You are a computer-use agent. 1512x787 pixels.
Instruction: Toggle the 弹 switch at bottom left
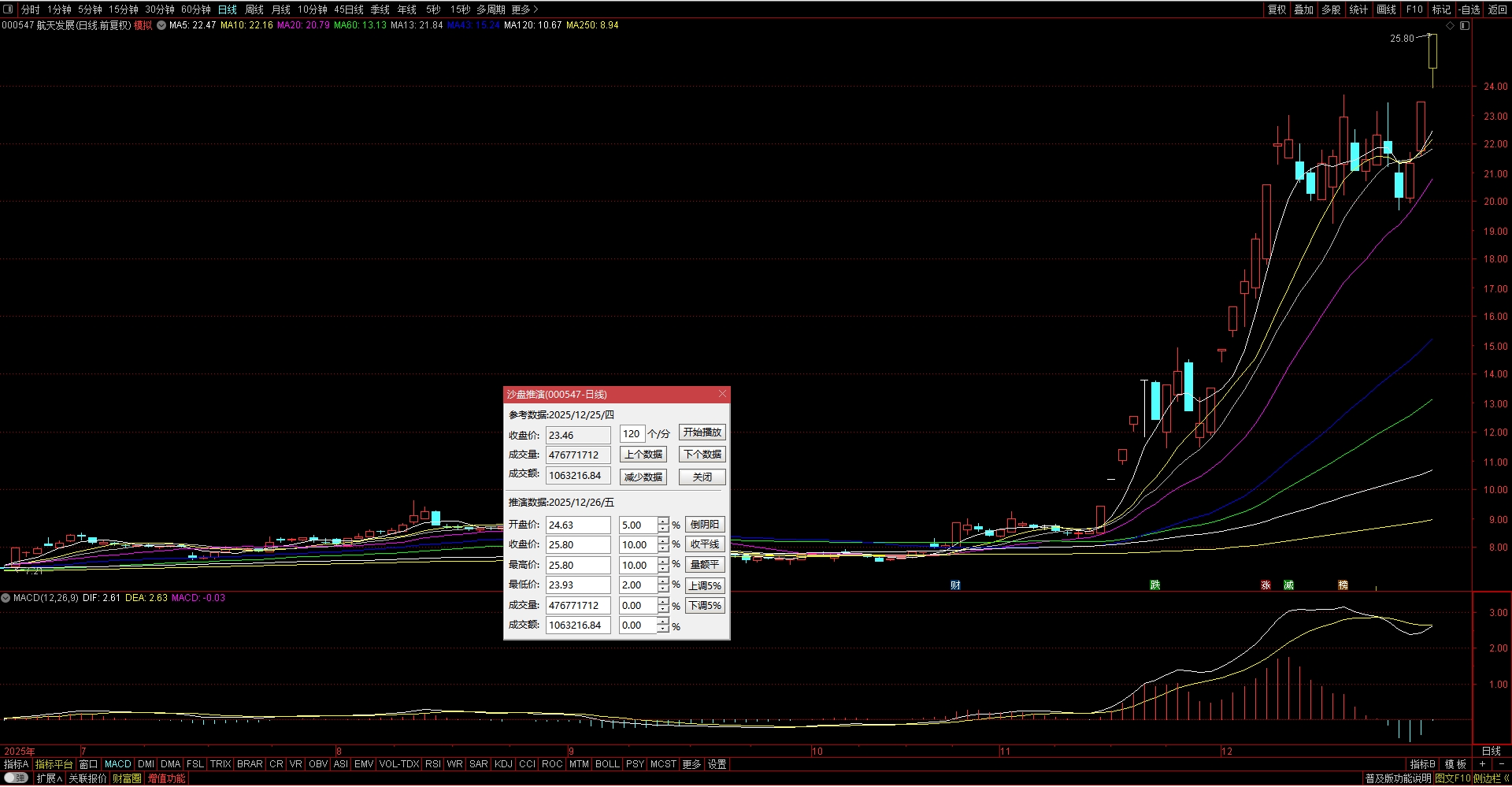16,778
